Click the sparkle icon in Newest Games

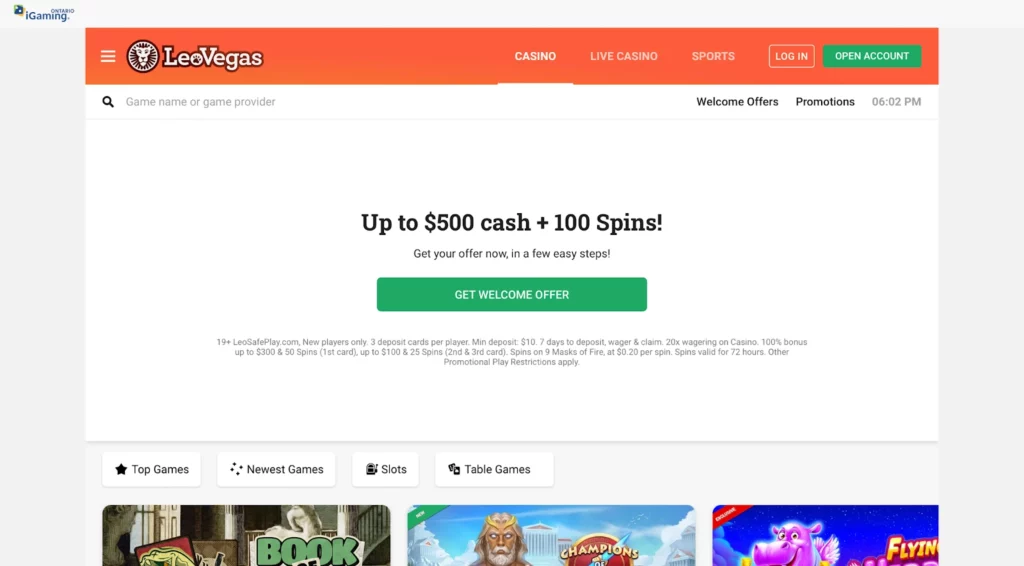coord(236,469)
